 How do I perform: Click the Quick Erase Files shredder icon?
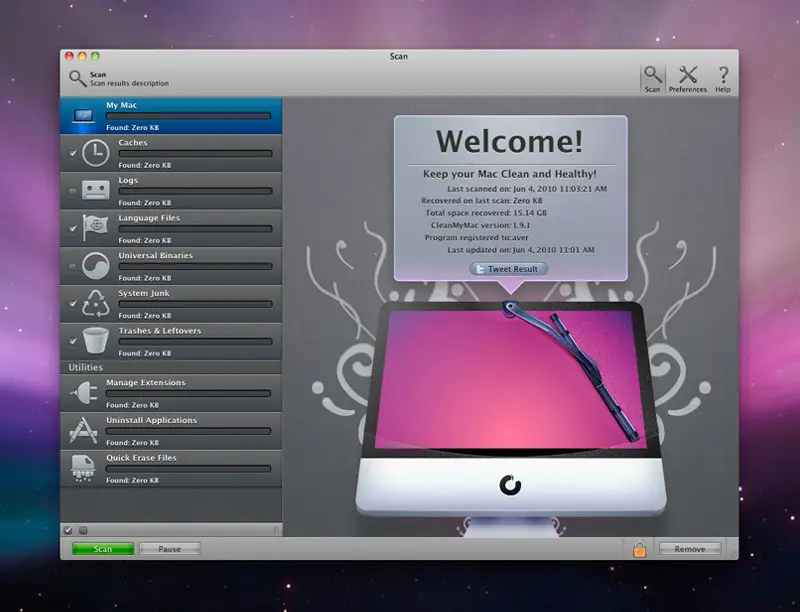(83, 468)
